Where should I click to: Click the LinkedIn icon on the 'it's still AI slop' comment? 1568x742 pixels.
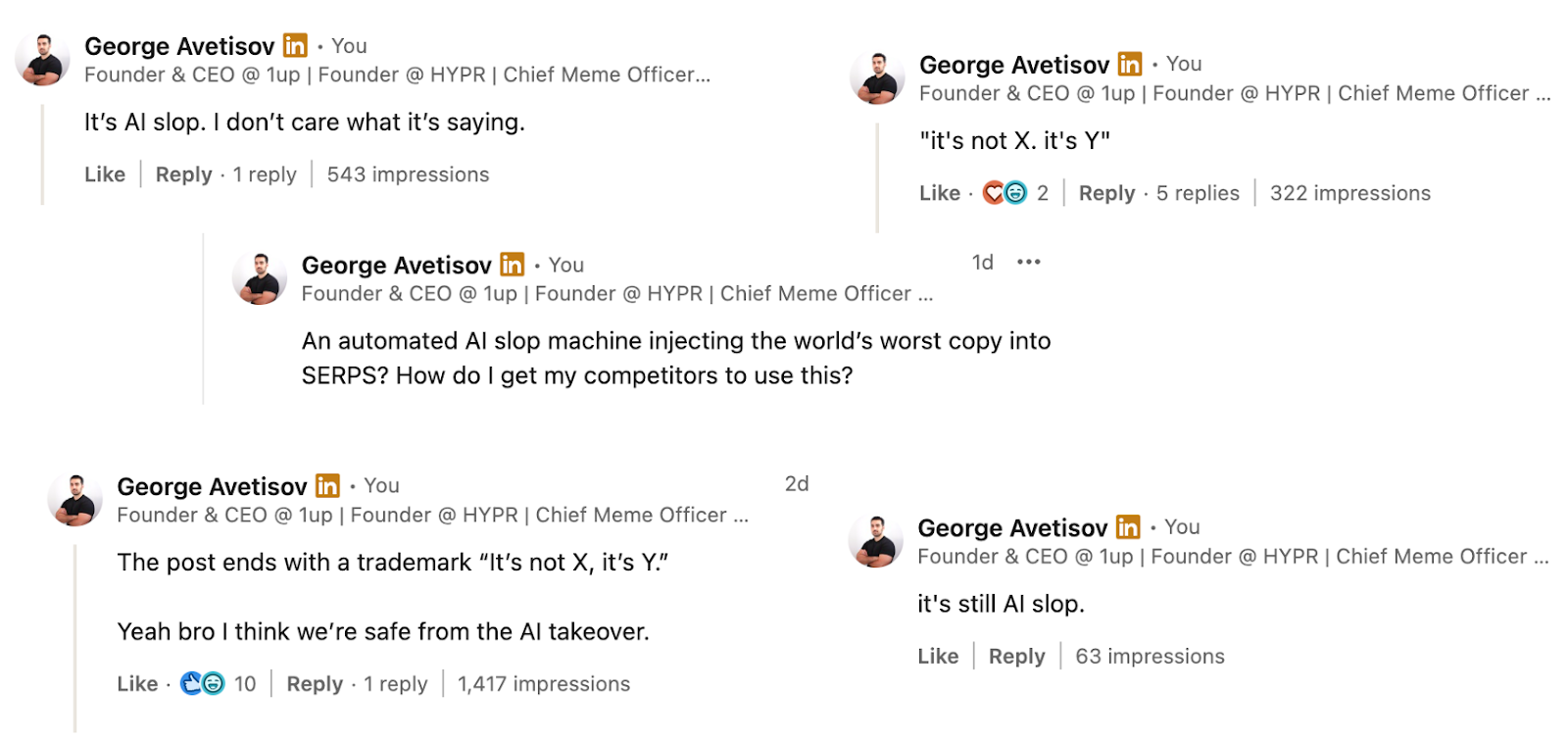(x=1129, y=527)
